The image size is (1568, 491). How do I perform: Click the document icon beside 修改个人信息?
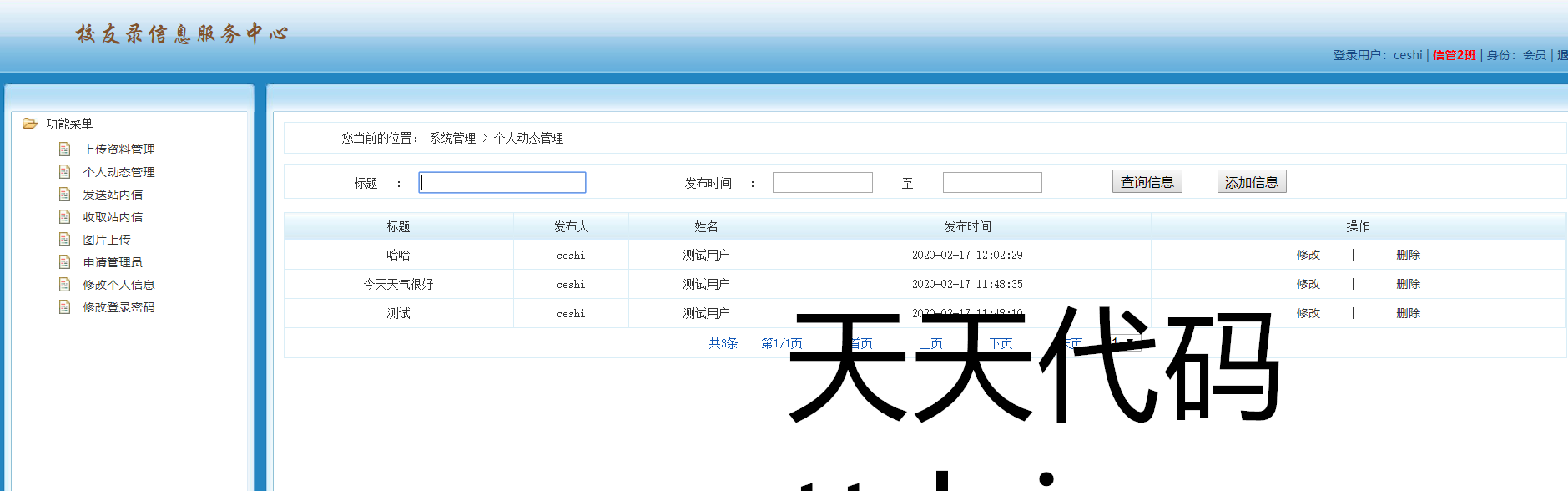tap(64, 285)
